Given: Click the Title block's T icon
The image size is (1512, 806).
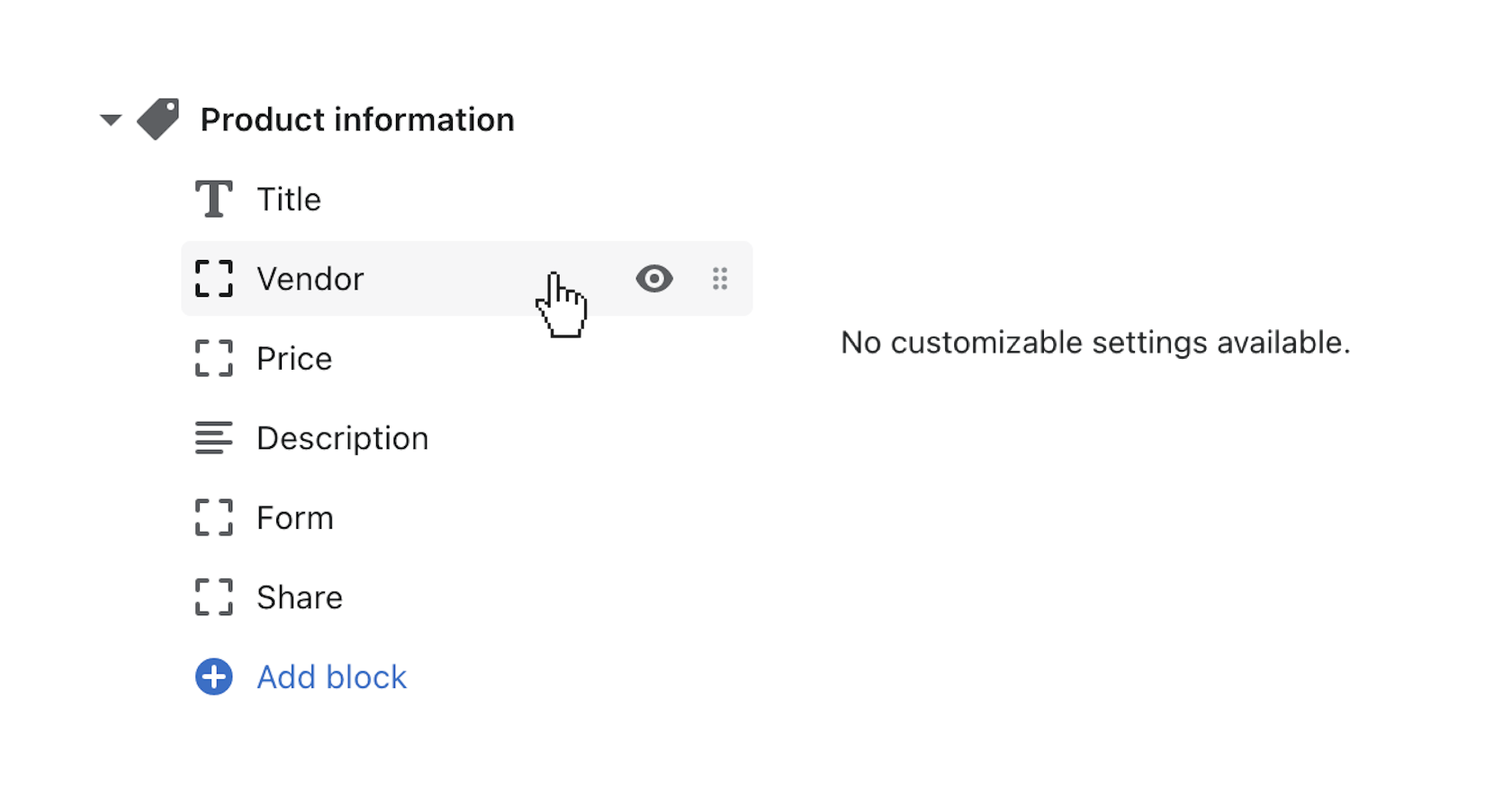Looking at the screenshot, I should point(213,199).
